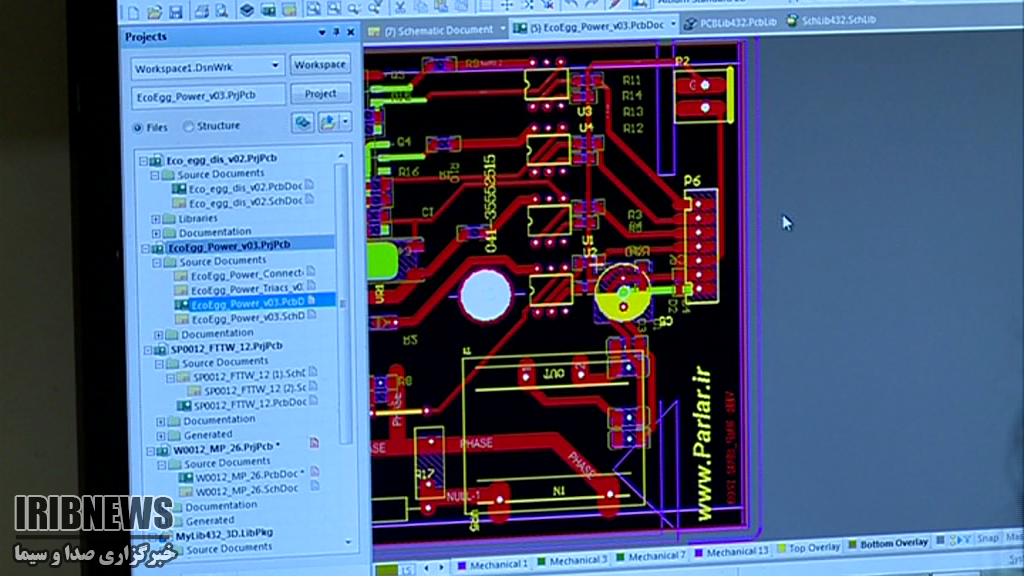The image size is (1024, 576).
Task: Select the Structure radio button
Action: coord(188,127)
